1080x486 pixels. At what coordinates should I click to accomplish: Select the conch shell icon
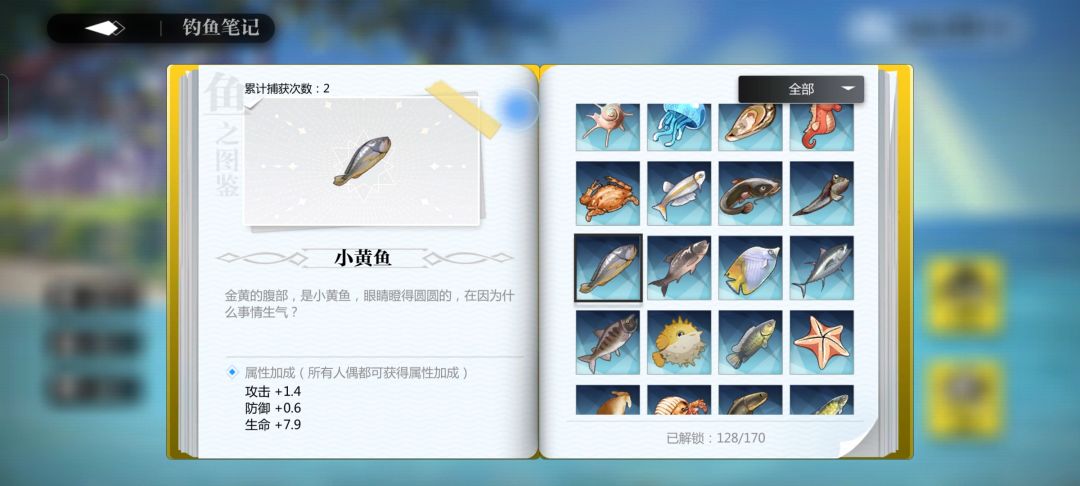(608, 127)
